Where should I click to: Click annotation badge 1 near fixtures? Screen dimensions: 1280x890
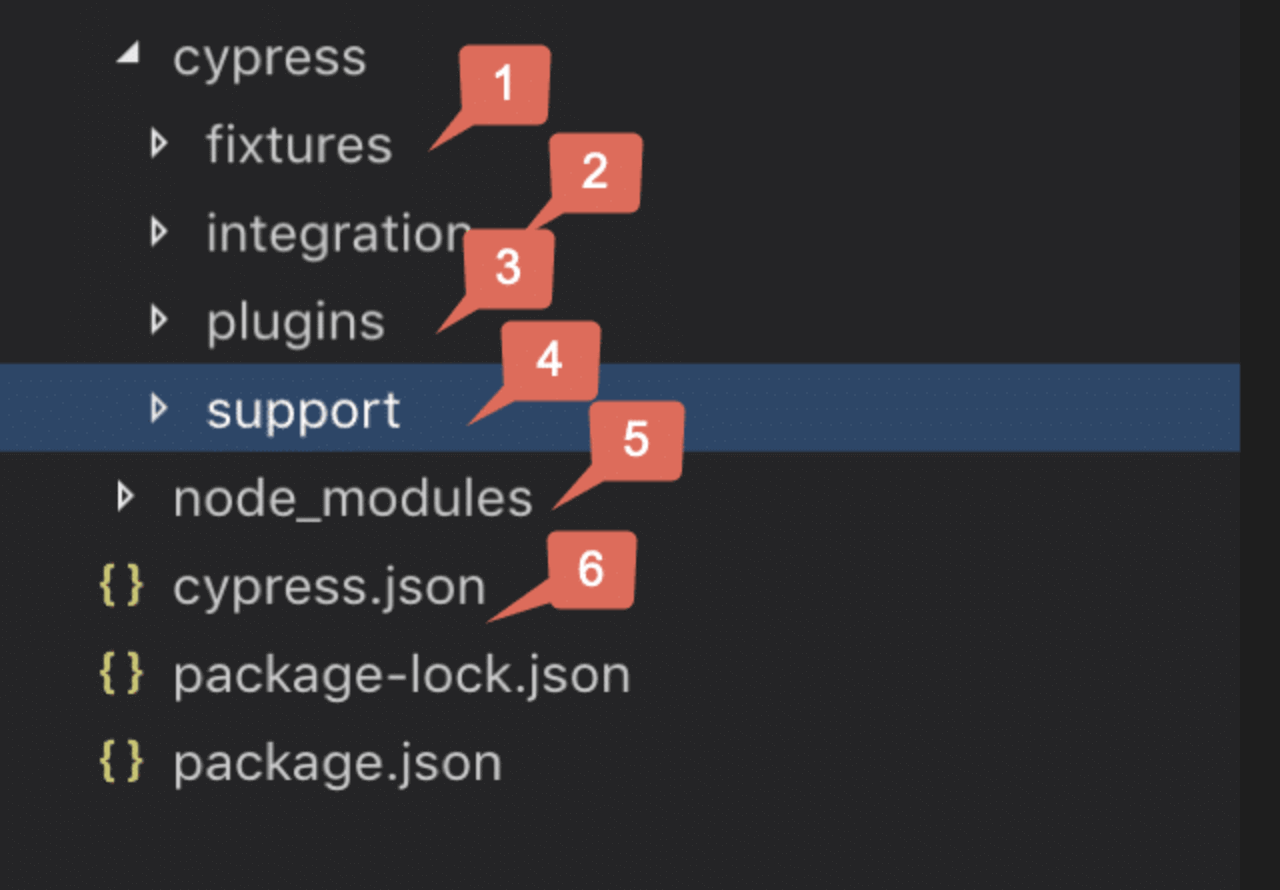505,84
